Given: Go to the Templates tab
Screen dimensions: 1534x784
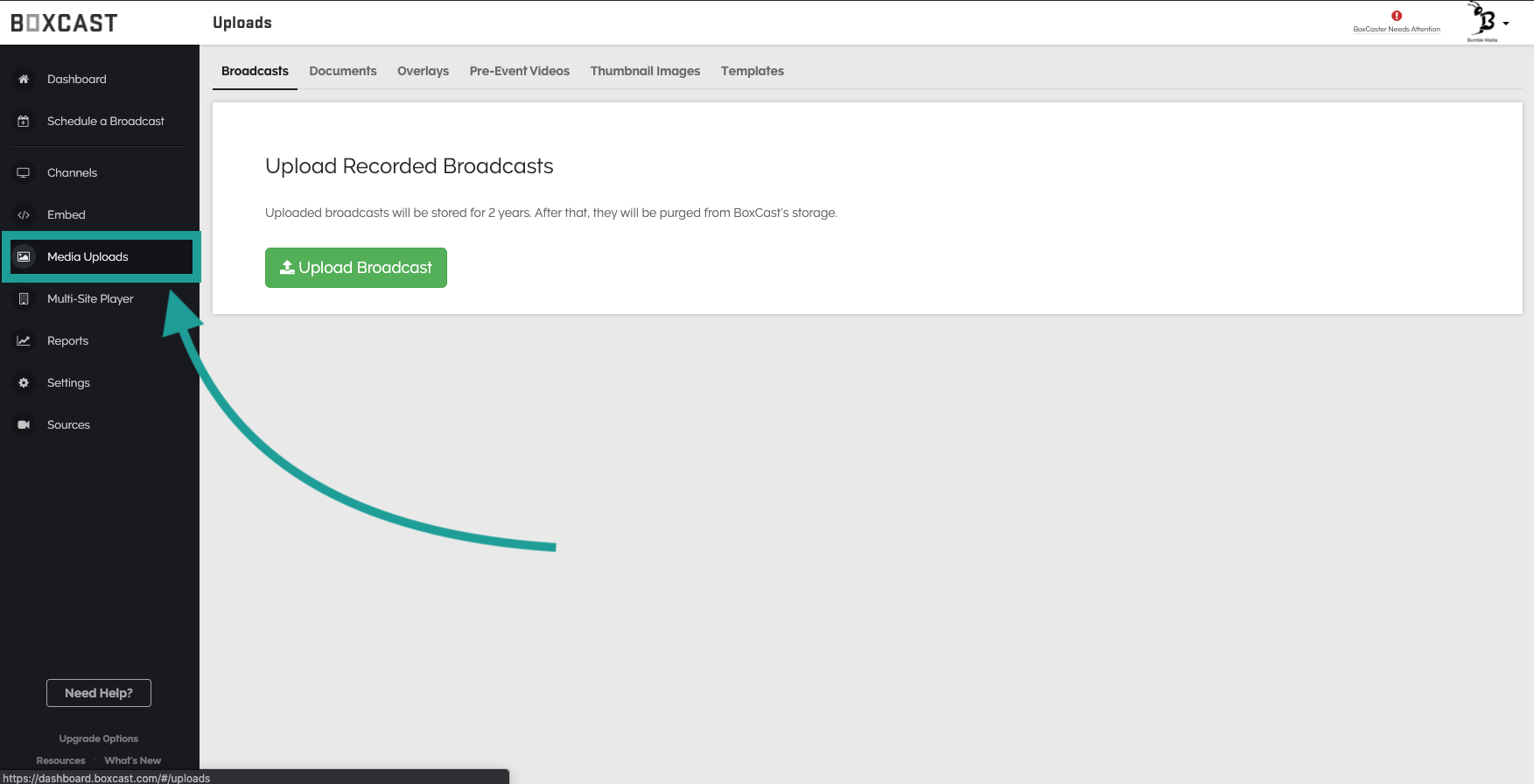Looking at the screenshot, I should point(752,71).
